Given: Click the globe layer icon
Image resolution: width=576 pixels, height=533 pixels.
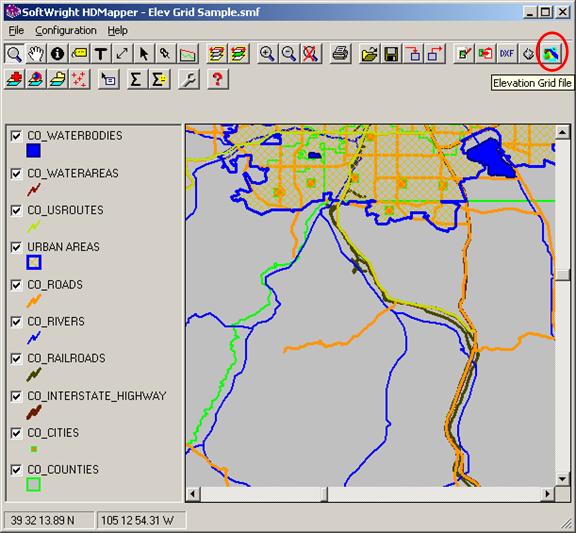Looking at the screenshot, I should click(x=36, y=79).
